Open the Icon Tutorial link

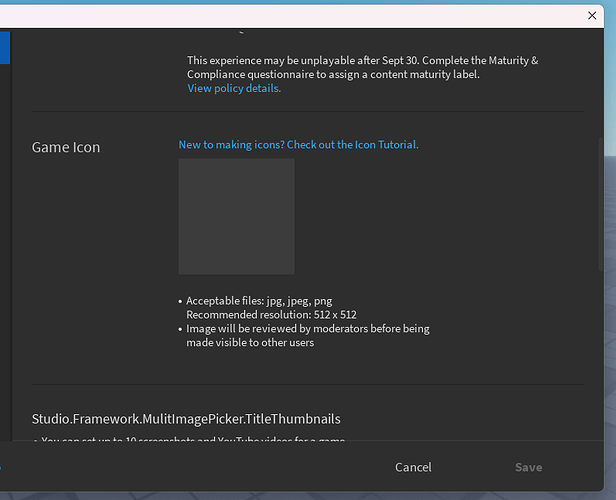click(299, 145)
